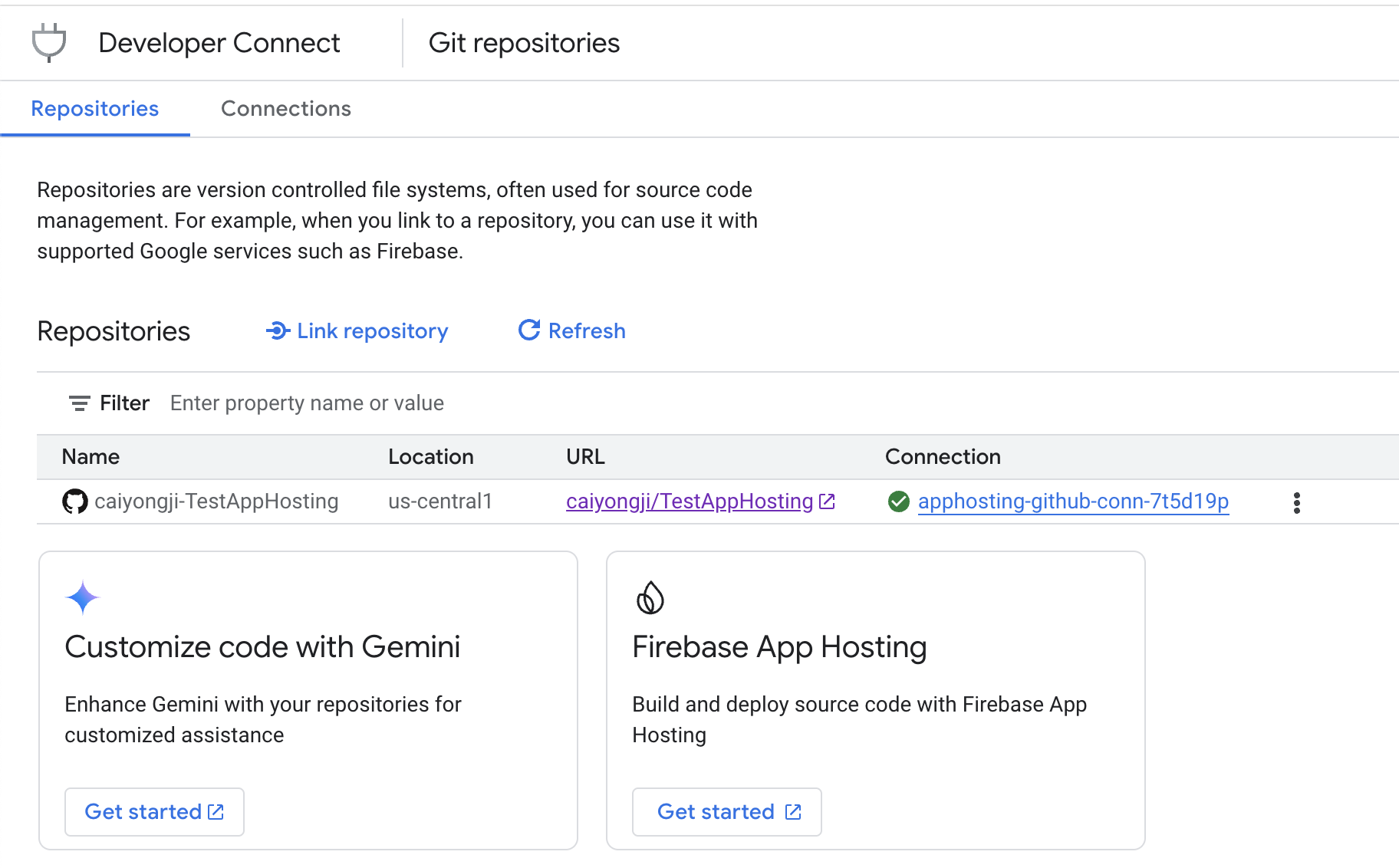Click the Link repository button
1399x868 pixels.
pyautogui.click(x=357, y=331)
